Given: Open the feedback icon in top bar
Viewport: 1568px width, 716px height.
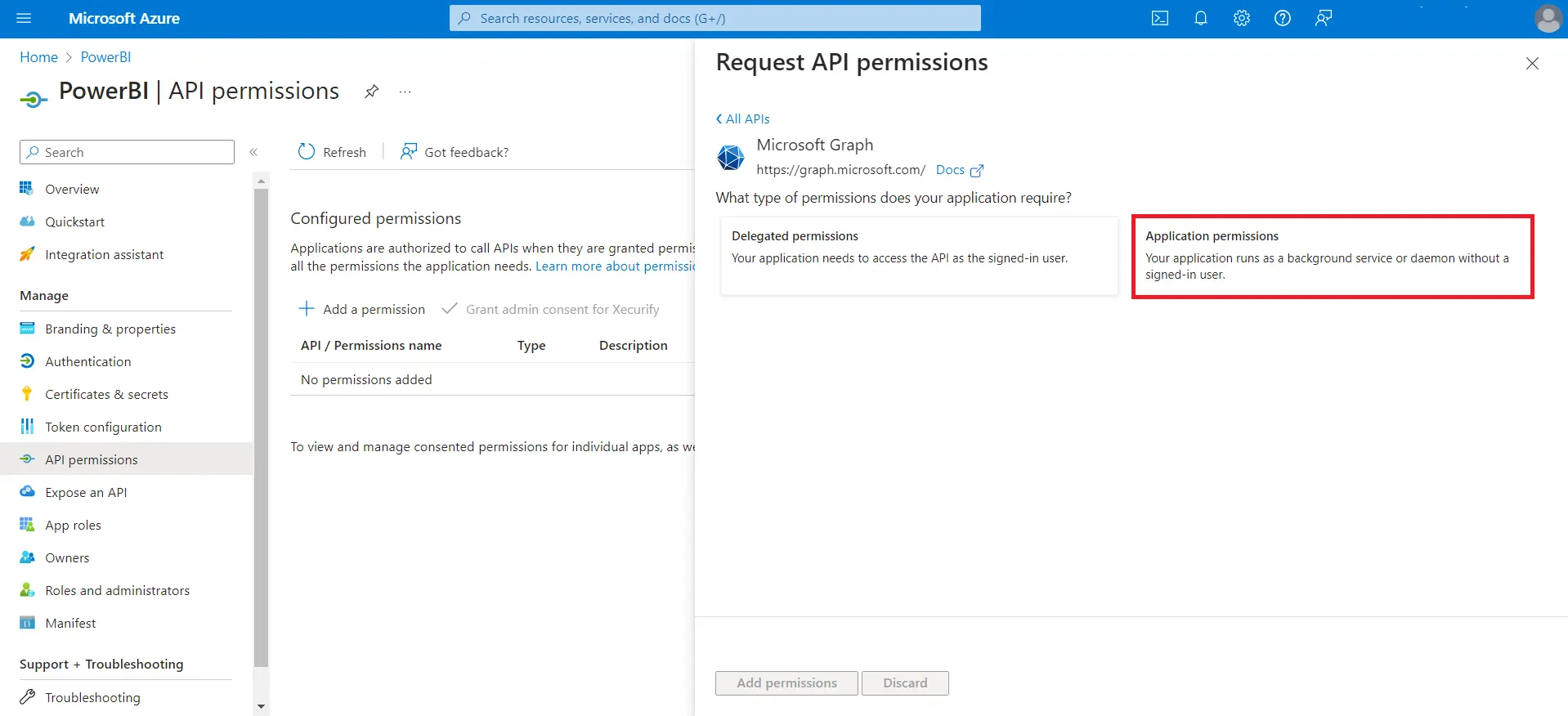Looking at the screenshot, I should 1323,18.
